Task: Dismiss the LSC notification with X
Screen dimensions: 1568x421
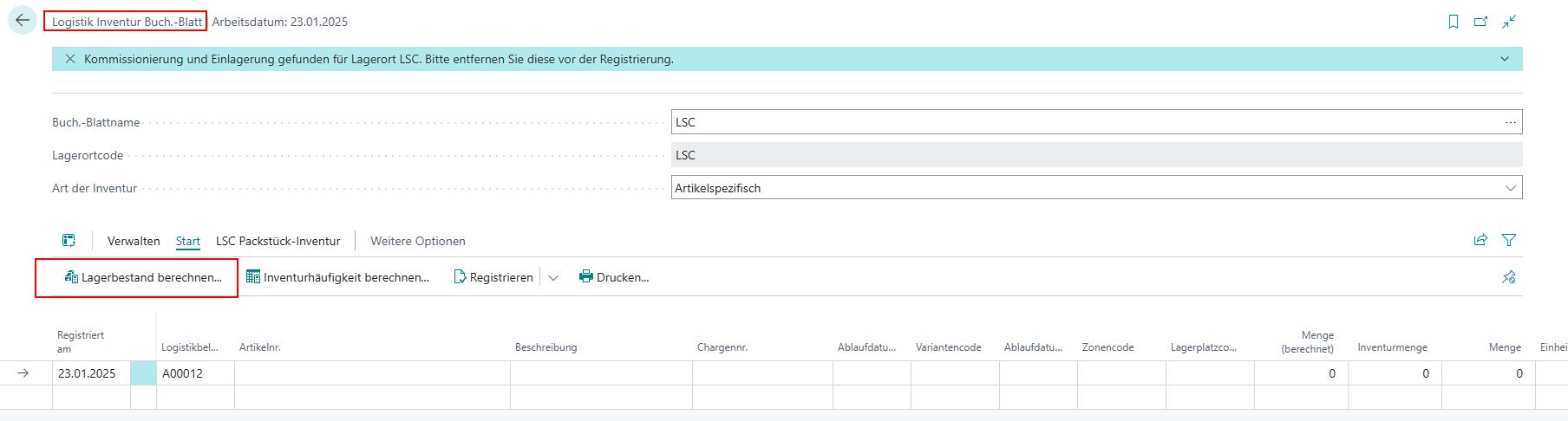Action: tap(70, 59)
